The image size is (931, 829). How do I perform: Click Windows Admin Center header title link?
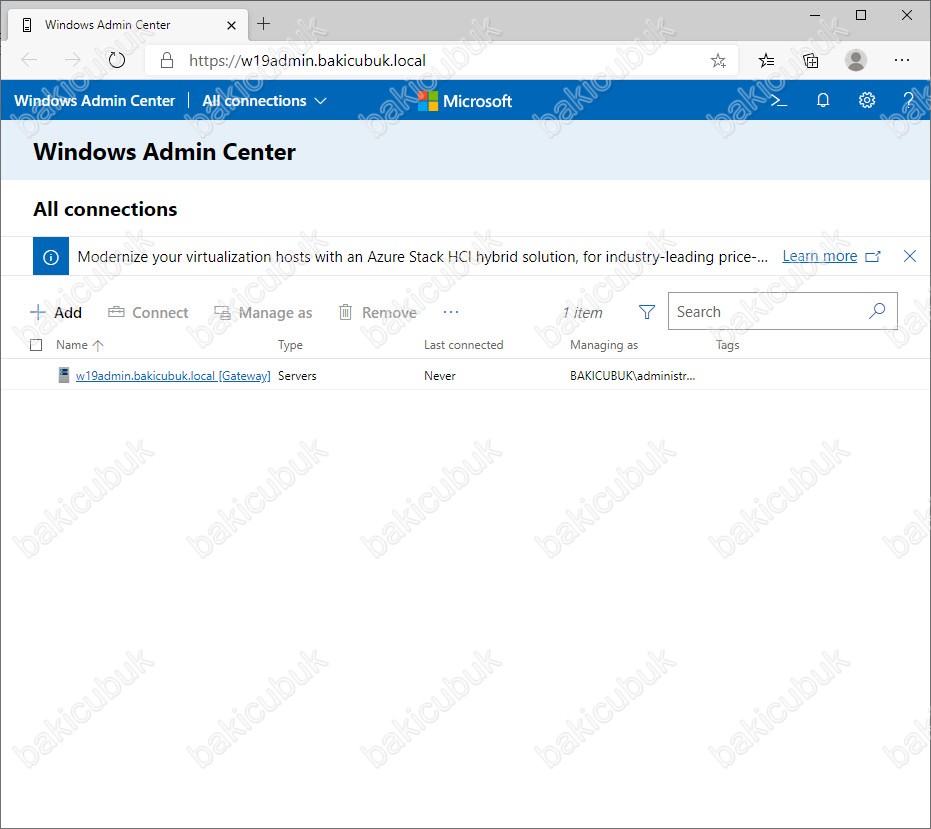94,101
